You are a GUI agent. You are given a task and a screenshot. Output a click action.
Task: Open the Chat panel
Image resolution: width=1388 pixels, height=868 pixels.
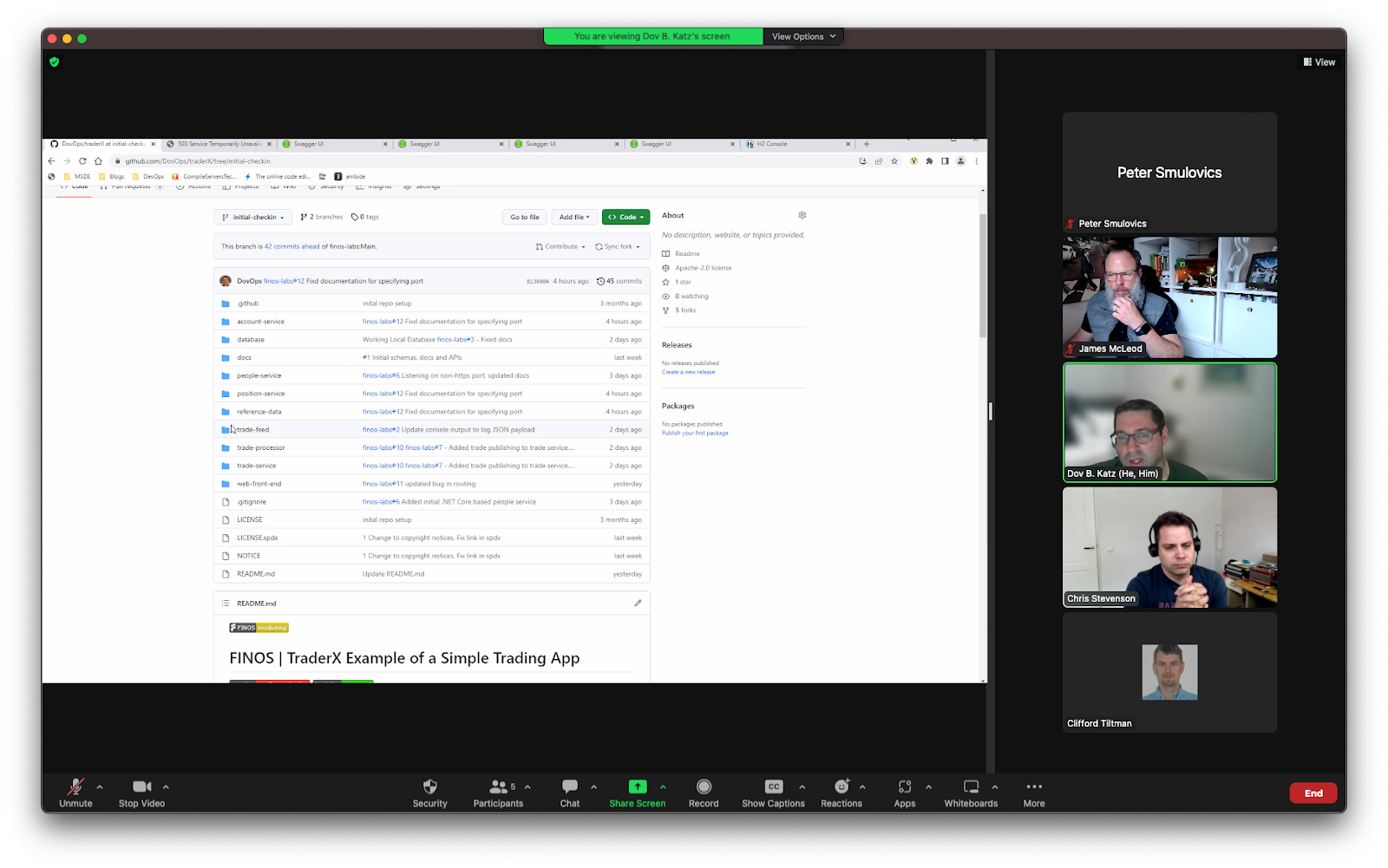(569, 787)
